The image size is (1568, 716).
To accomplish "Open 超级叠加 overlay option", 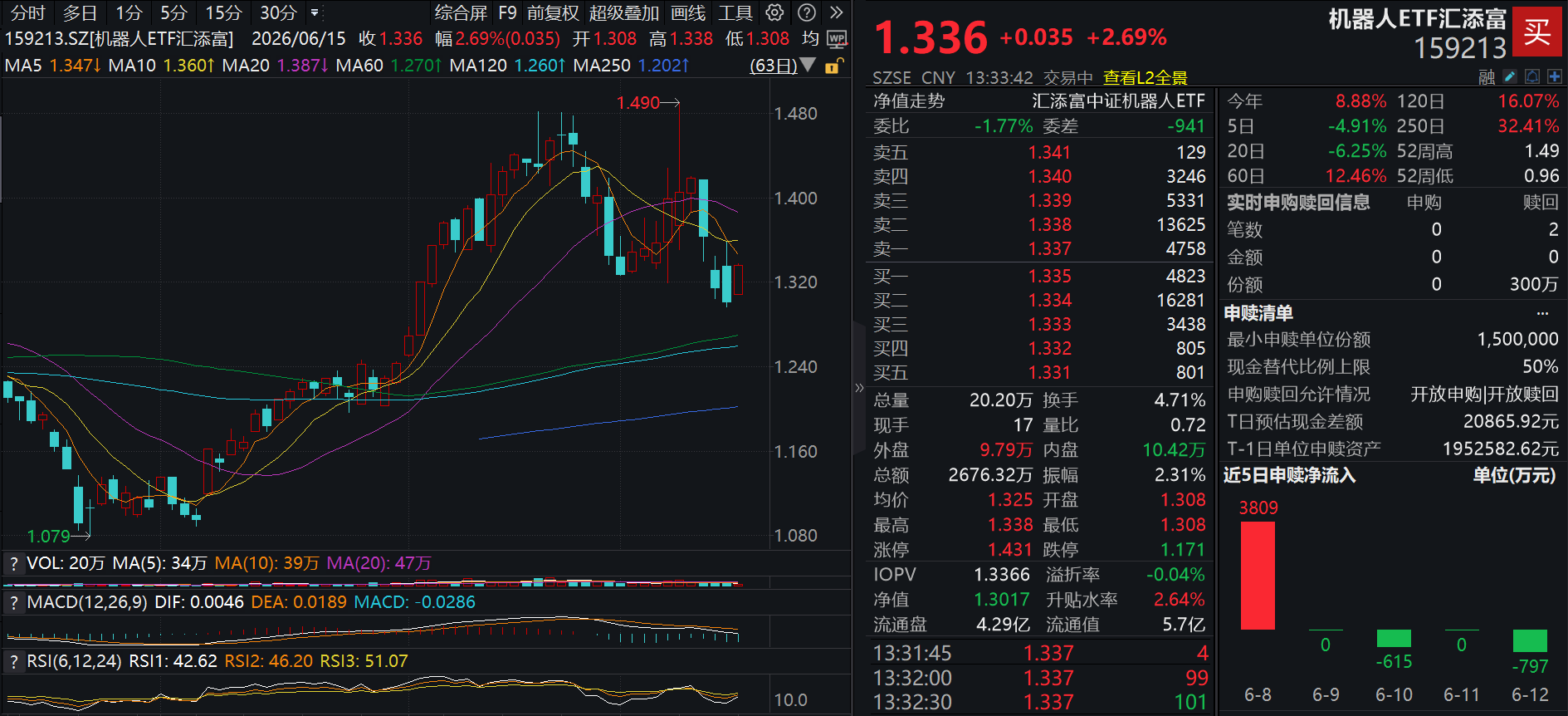I will (x=623, y=12).
